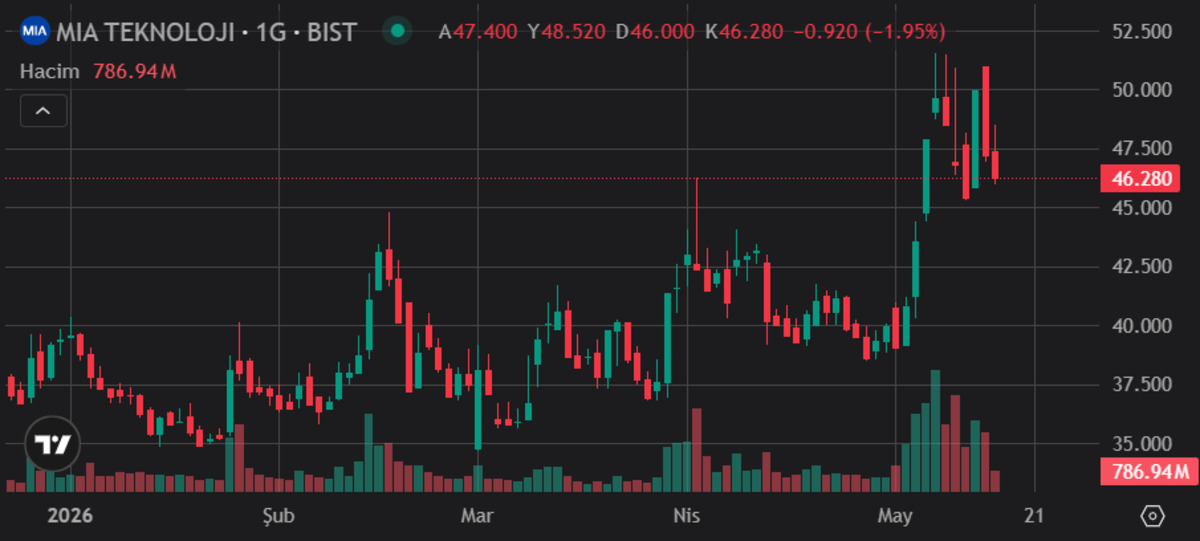Click the Hacim value 786.94M in legend
Image resolution: width=1200 pixels, height=541 pixels.
(135, 72)
